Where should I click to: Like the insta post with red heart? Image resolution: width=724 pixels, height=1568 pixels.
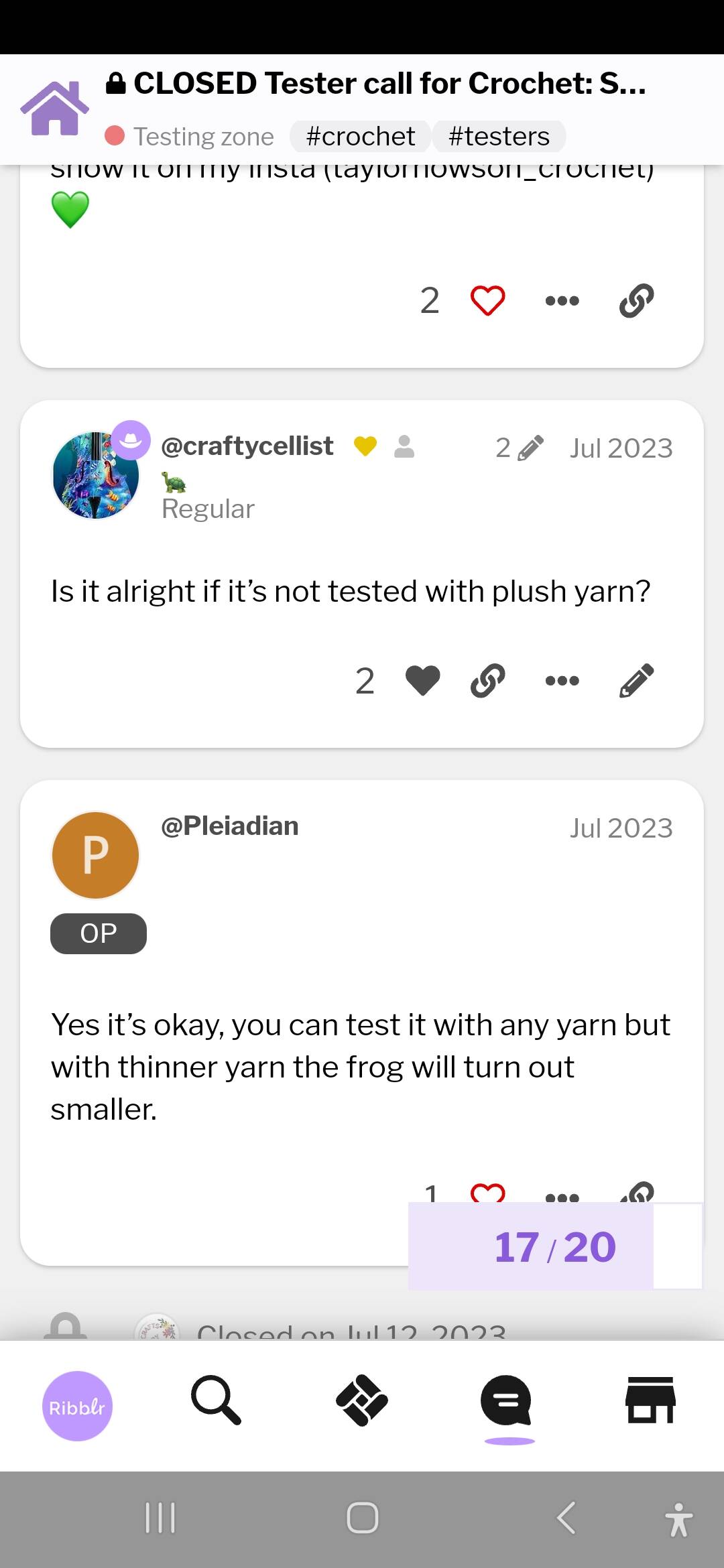[487, 300]
